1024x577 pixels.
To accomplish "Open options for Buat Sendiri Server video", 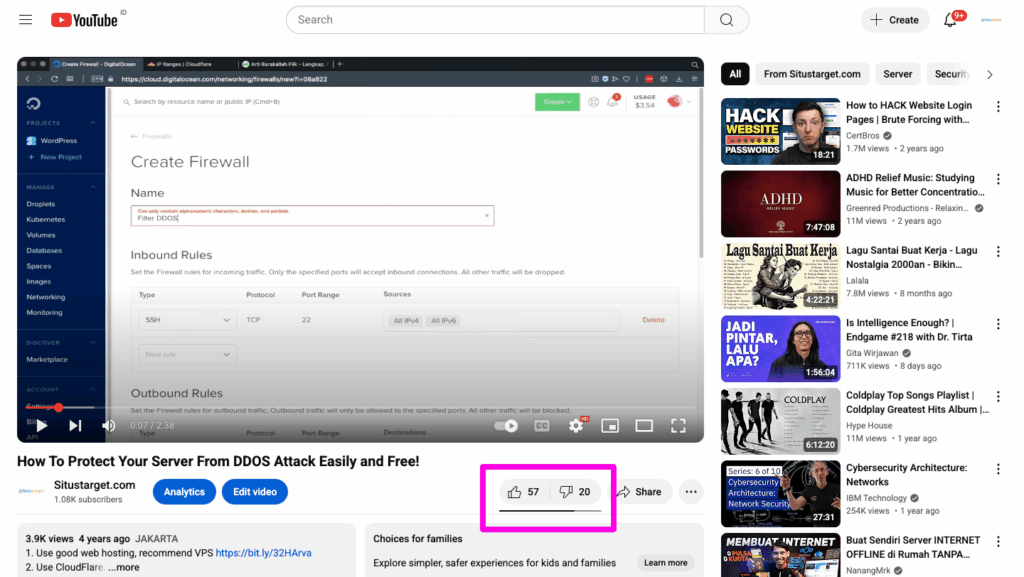I will click(x=998, y=541).
